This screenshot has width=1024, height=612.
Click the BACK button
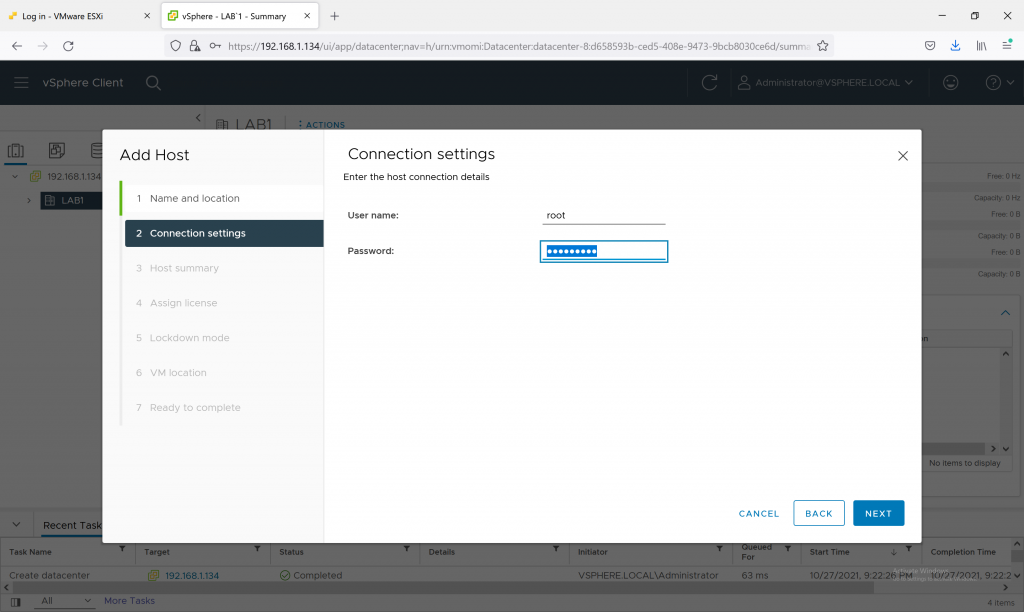tap(819, 513)
